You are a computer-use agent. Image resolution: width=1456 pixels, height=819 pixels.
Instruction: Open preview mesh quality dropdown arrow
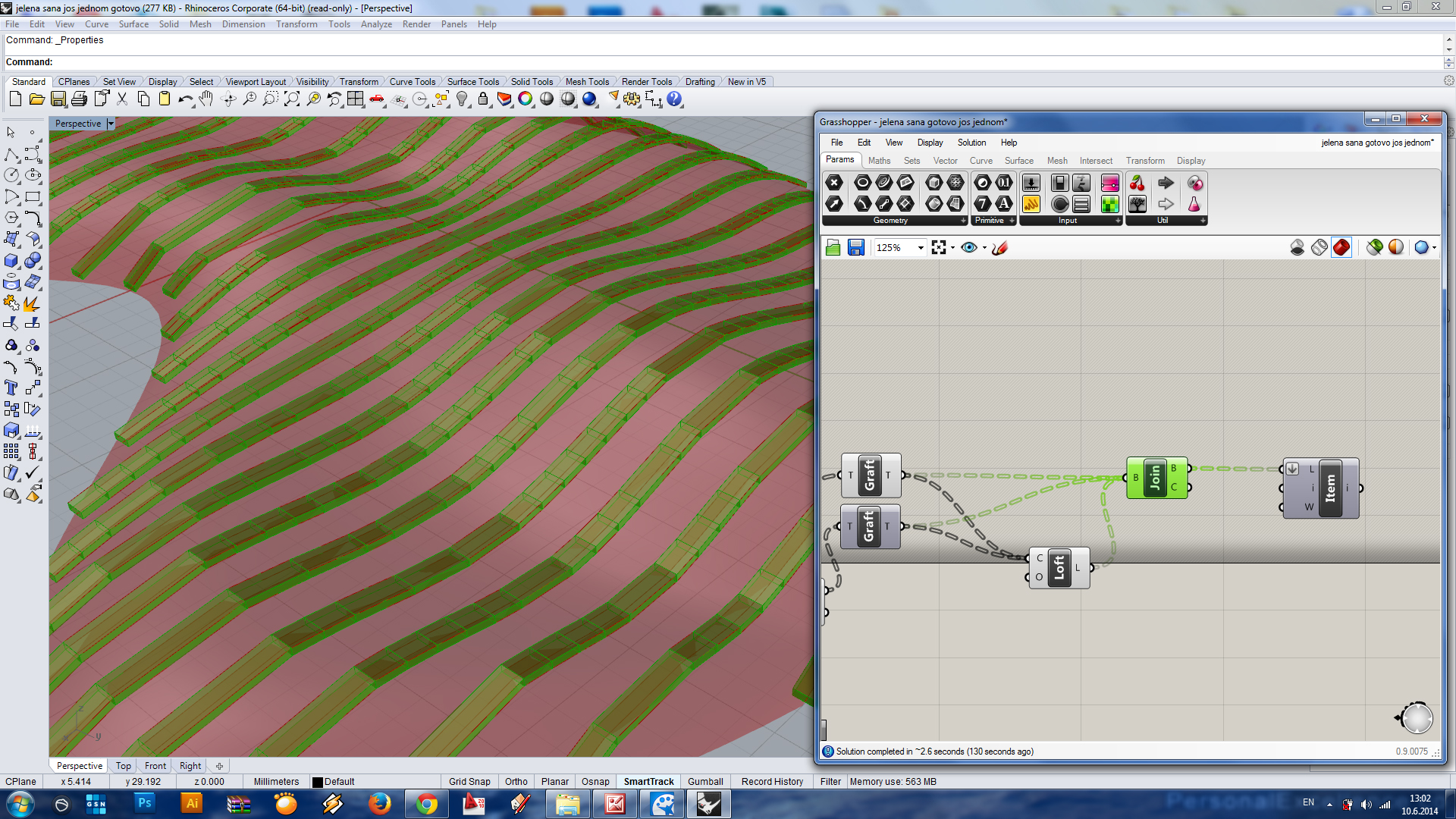1434,248
